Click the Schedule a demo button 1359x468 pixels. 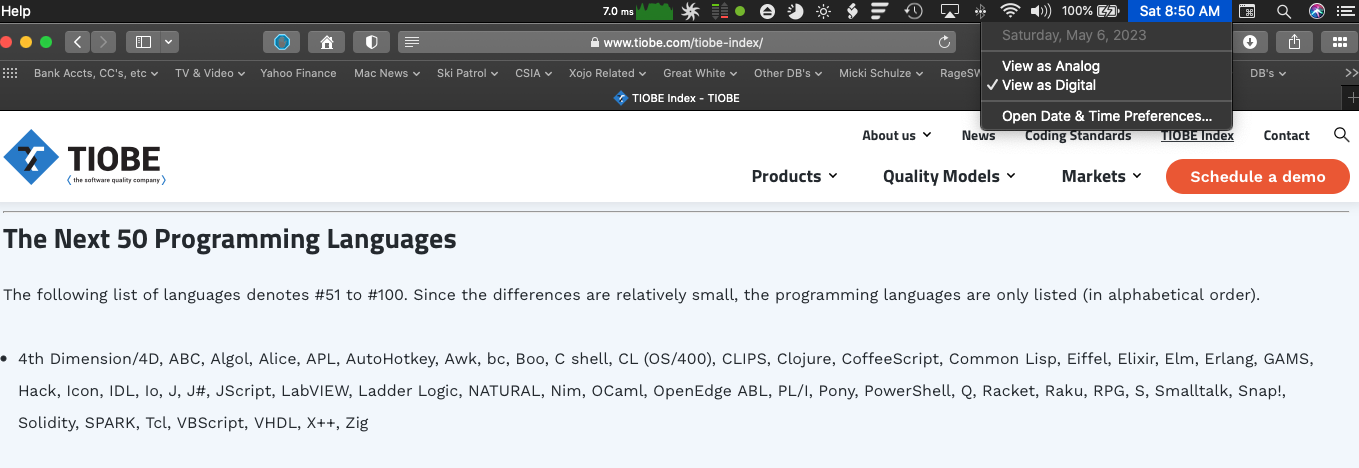pos(1258,177)
